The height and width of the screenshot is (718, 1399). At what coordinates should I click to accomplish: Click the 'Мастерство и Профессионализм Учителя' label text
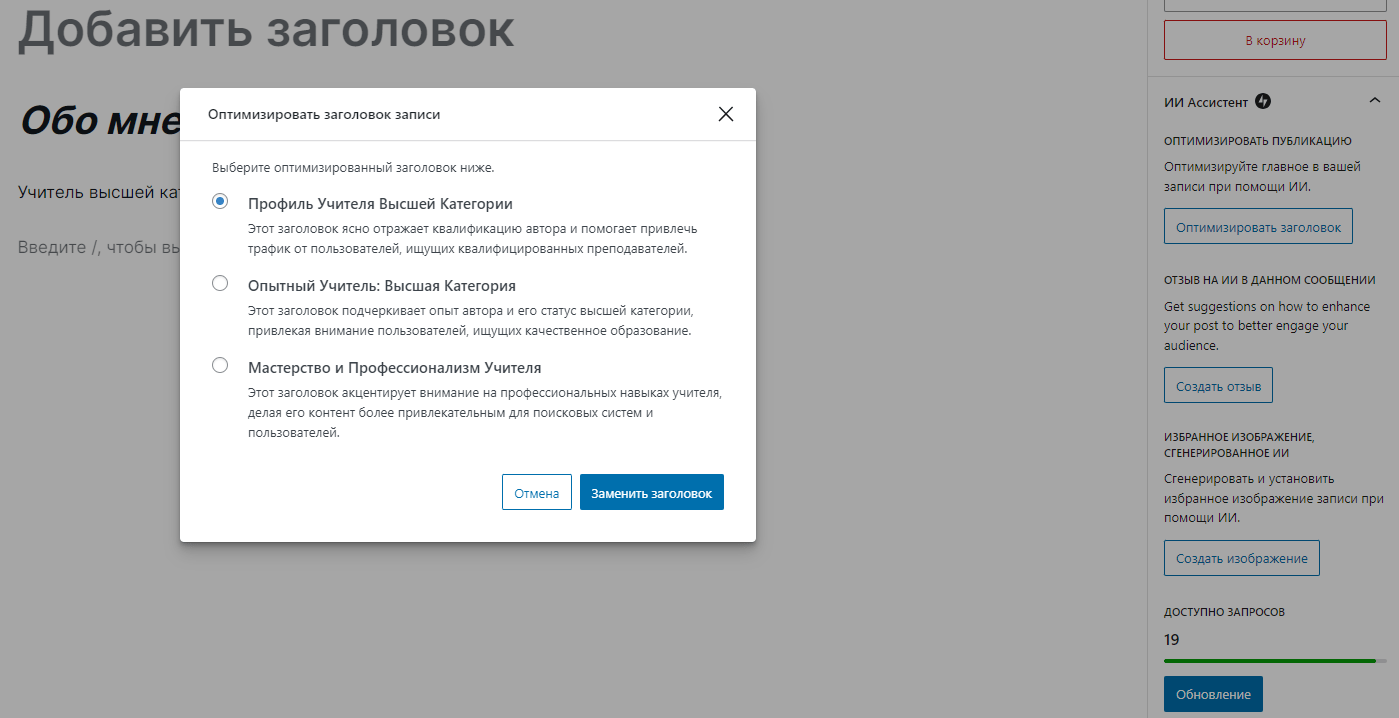point(394,367)
